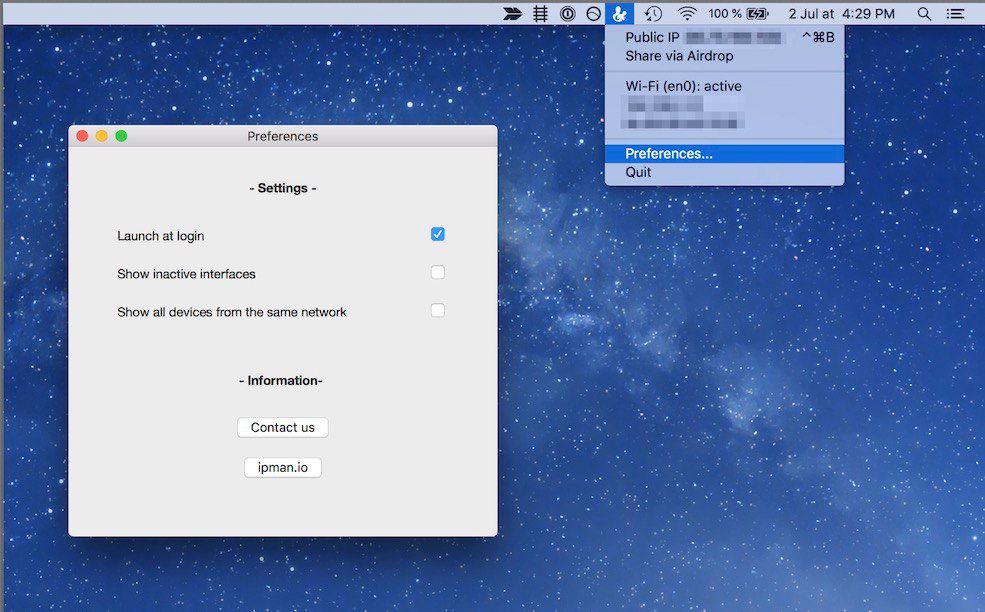Enable Show all devices from same network
Screen dimensions: 985x612
[438, 310]
